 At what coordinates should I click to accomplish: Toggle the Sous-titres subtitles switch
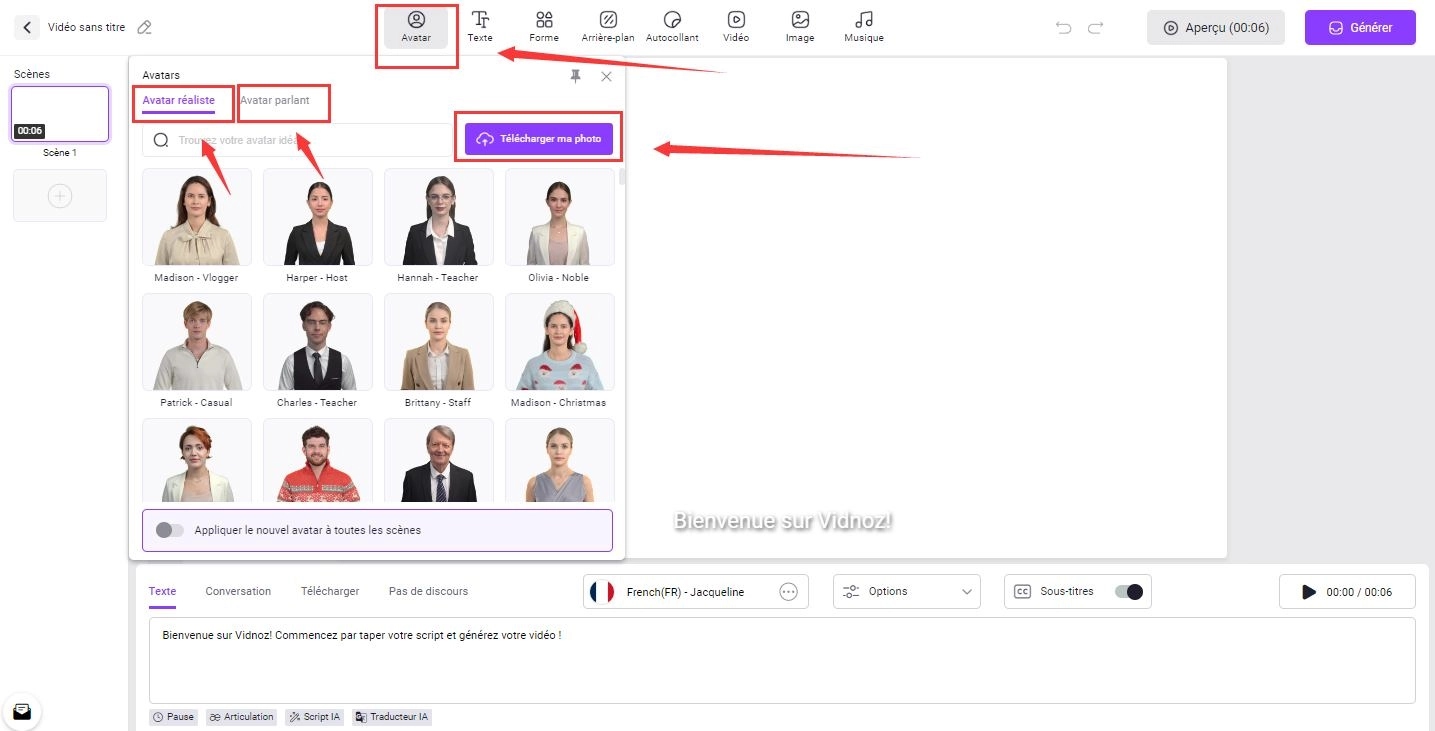point(1129,591)
